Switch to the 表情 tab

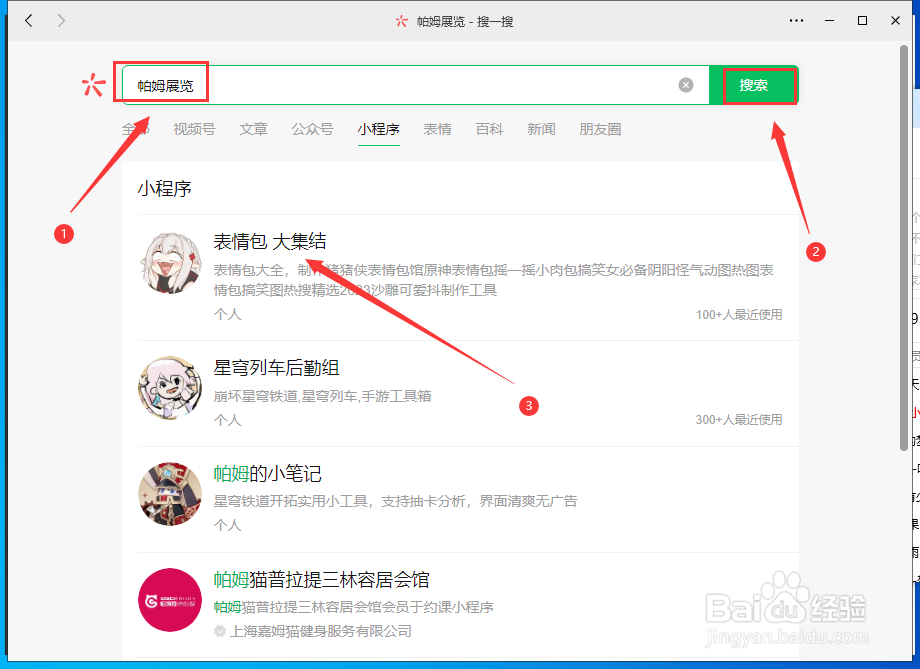pyautogui.click(x=438, y=129)
